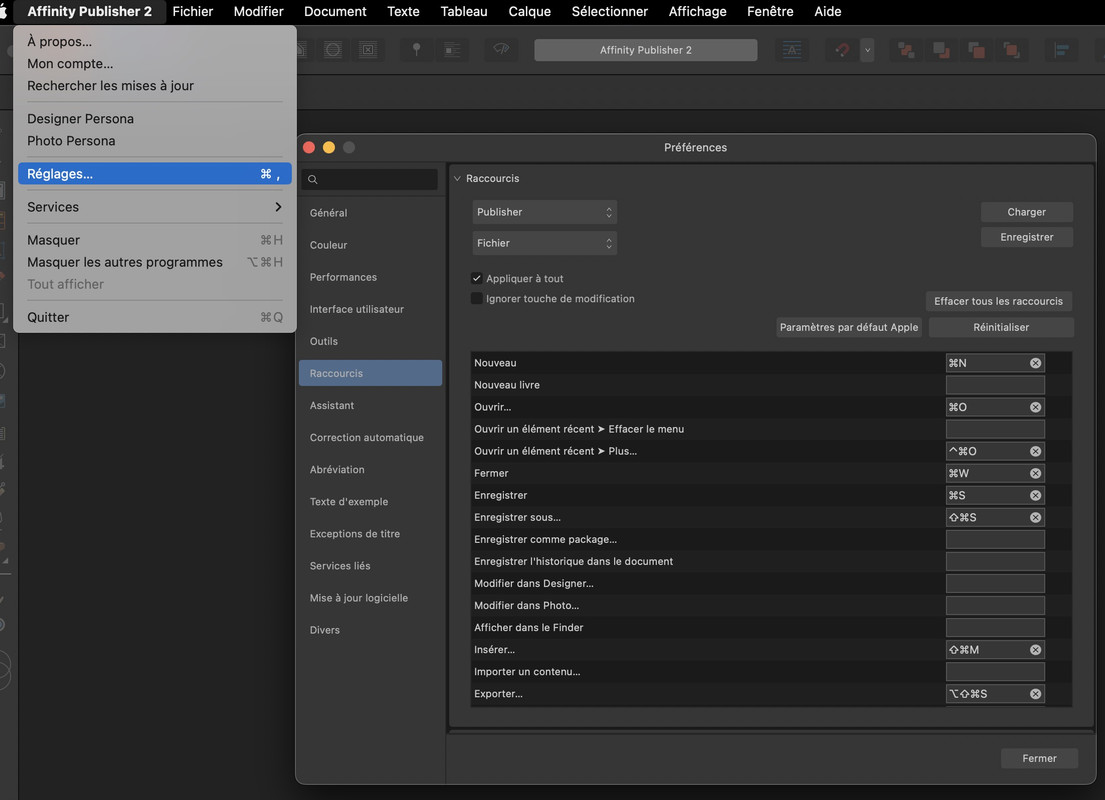Screen dimensions: 1105x800
Task: Switch to the Général preferences tab
Action: coord(370,213)
